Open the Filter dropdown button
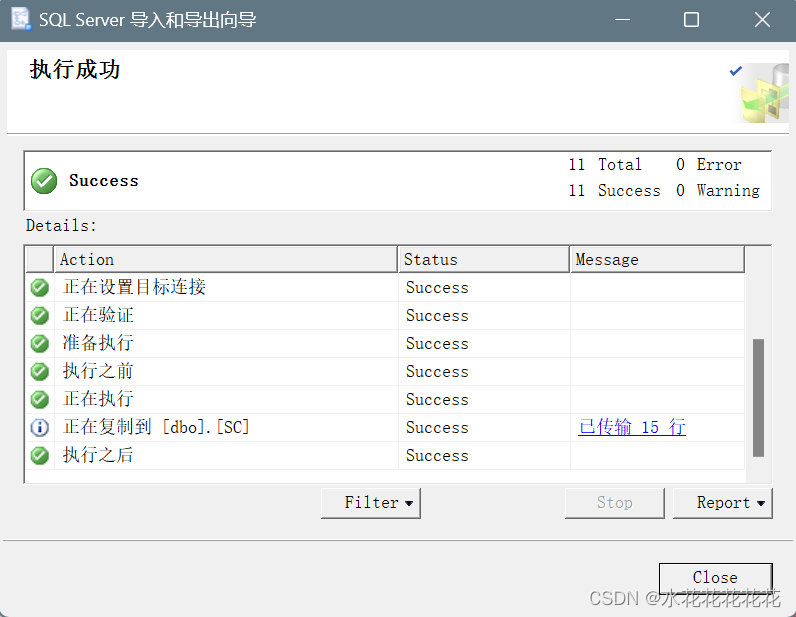Viewport: 796px width, 617px height. (371, 503)
